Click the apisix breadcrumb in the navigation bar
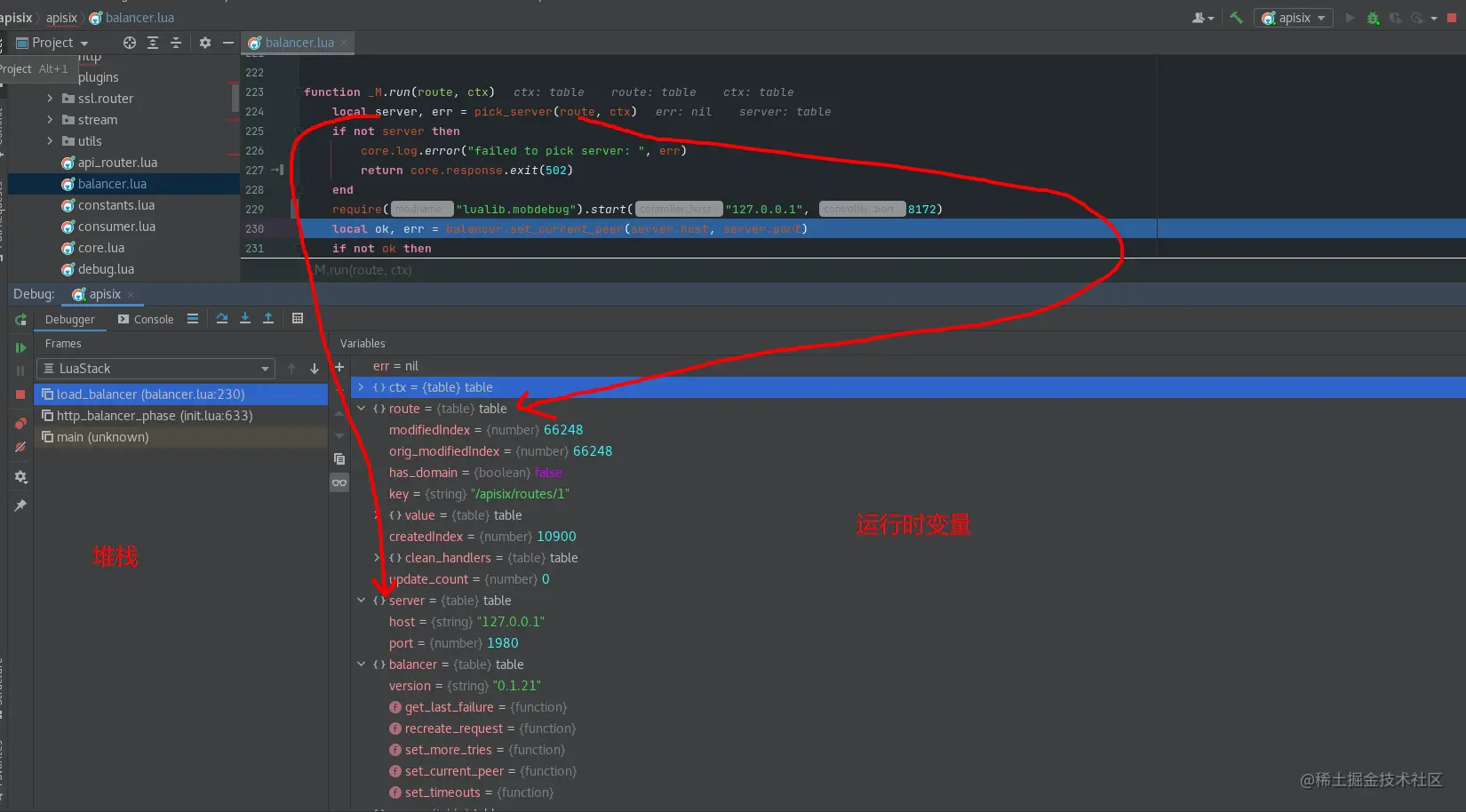The width and height of the screenshot is (1466, 812). point(61,18)
